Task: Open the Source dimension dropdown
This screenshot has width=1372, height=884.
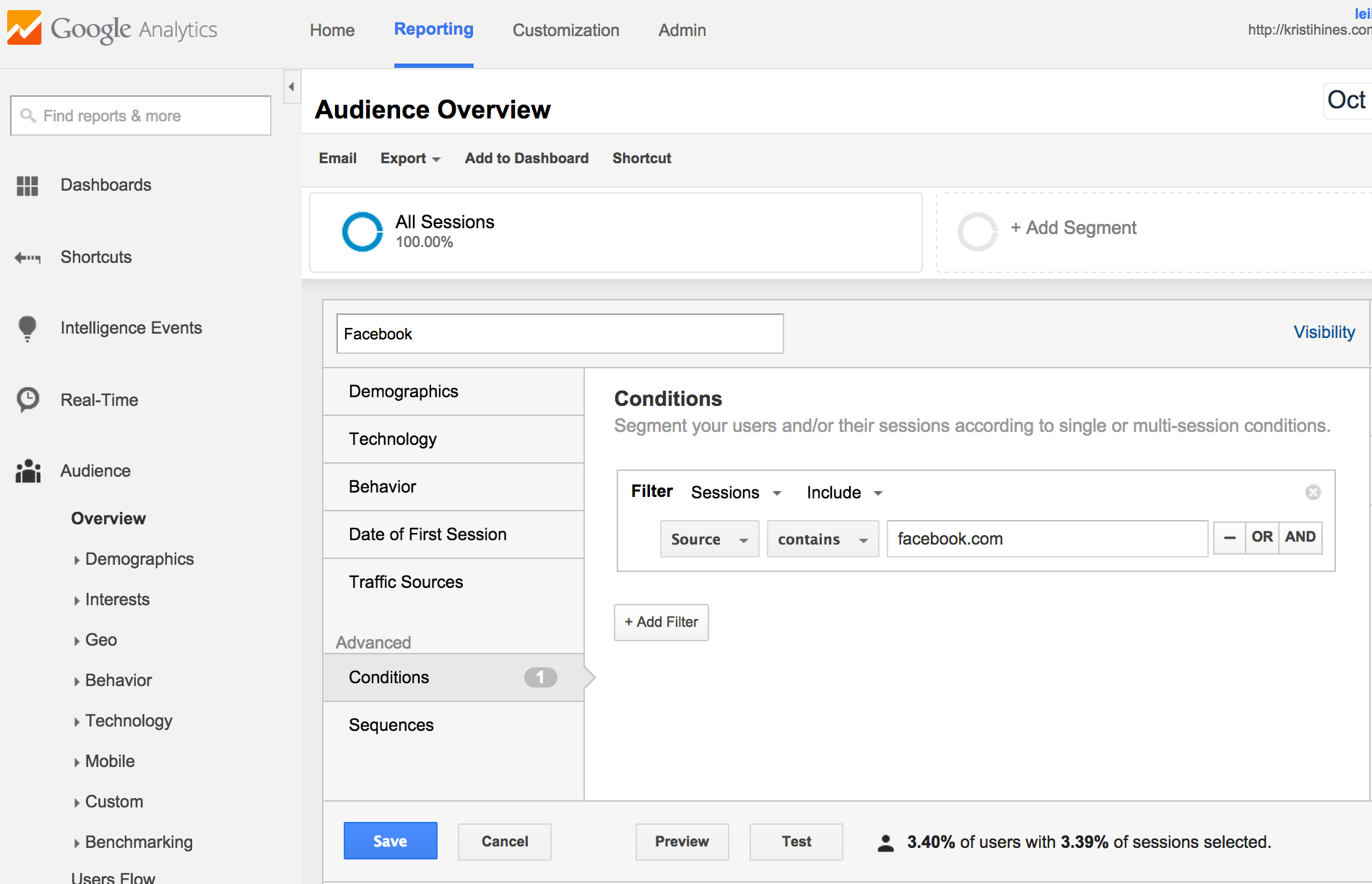Action: click(709, 539)
